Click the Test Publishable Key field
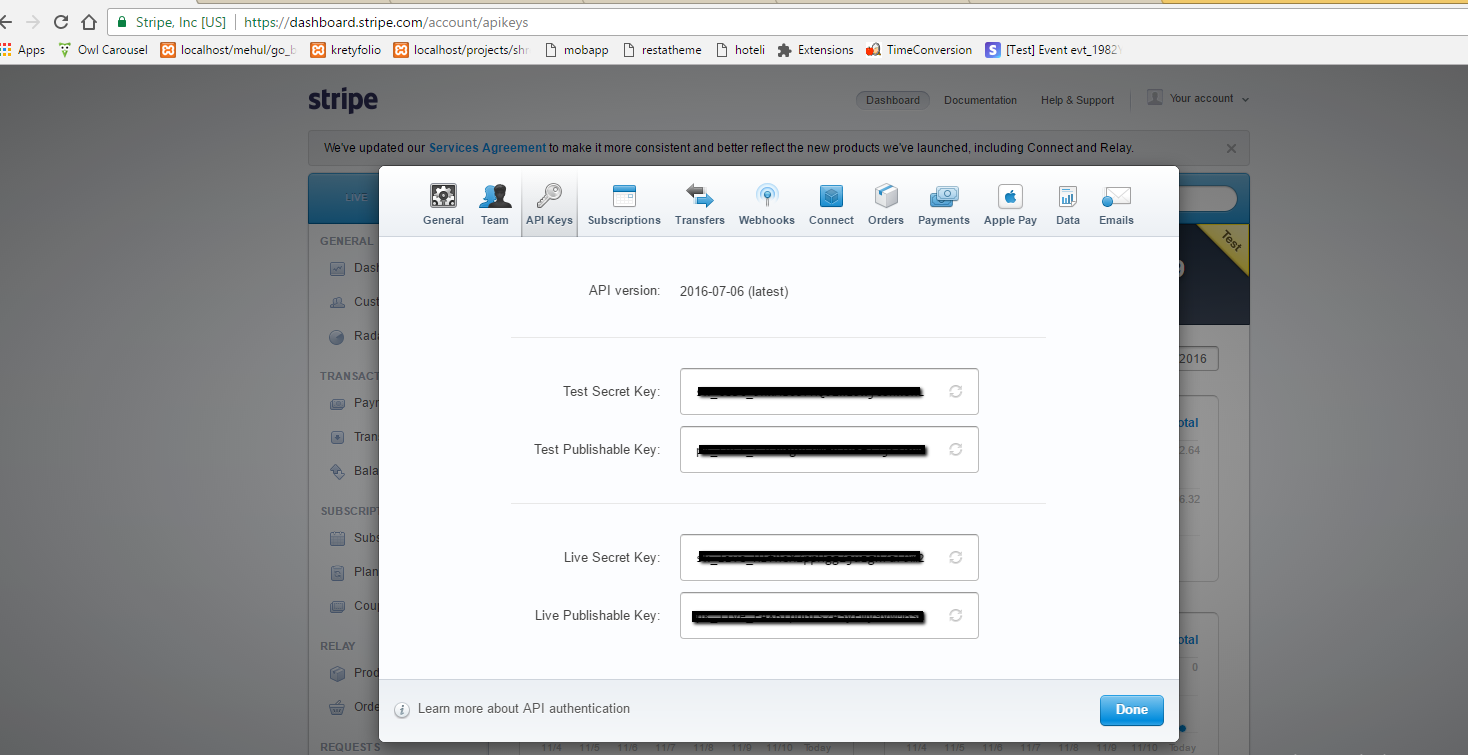 click(x=810, y=450)
